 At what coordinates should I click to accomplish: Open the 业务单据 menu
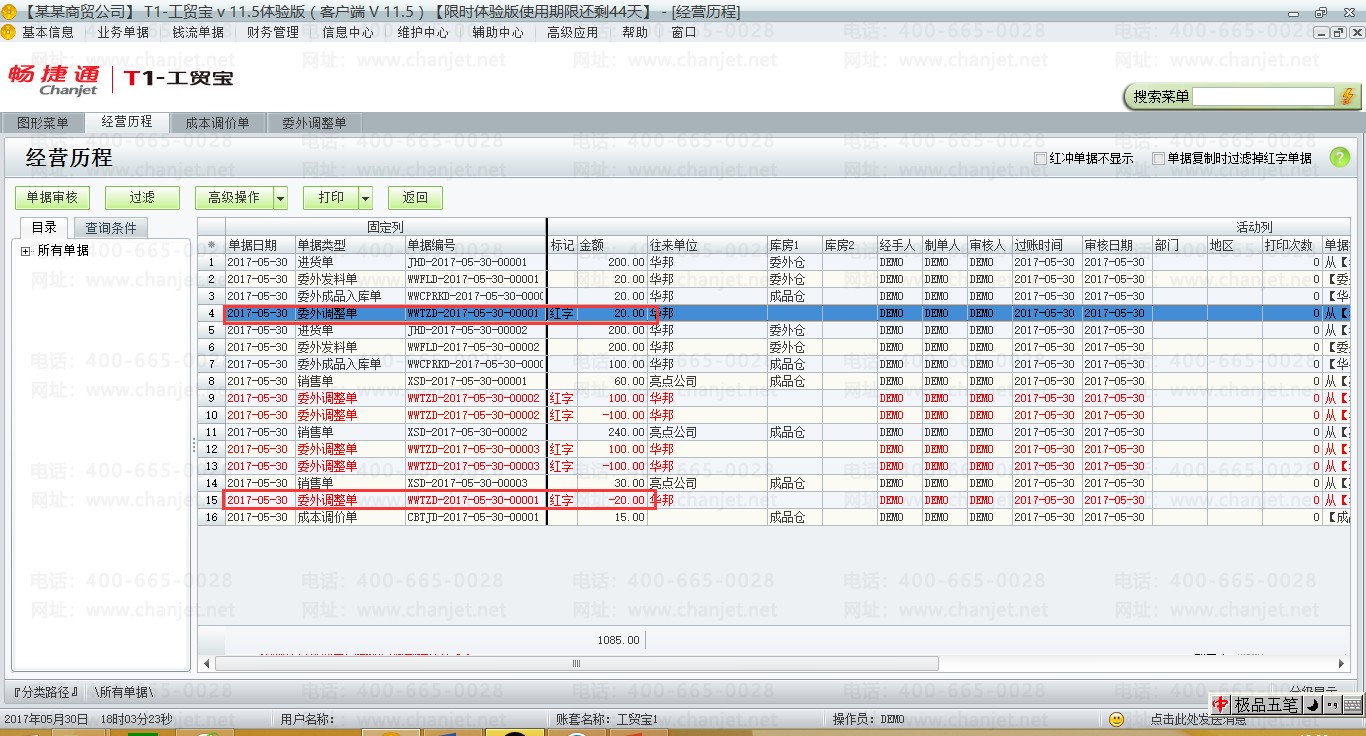[x=123, y=32]
